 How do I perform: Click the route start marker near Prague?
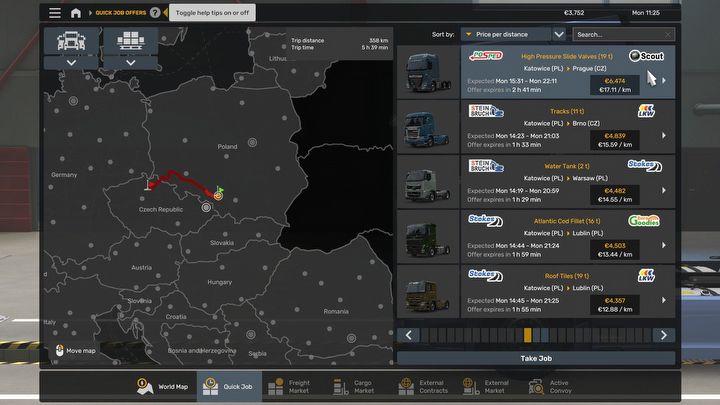coord(148,185)
